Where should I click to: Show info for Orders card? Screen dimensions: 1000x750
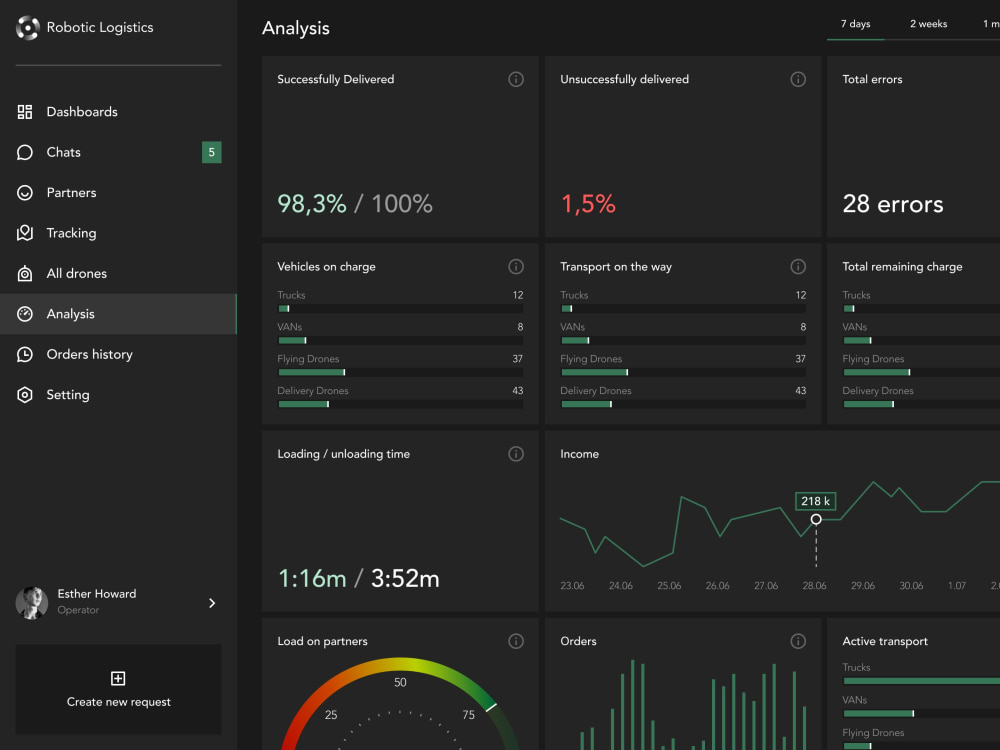coord(798,641)
